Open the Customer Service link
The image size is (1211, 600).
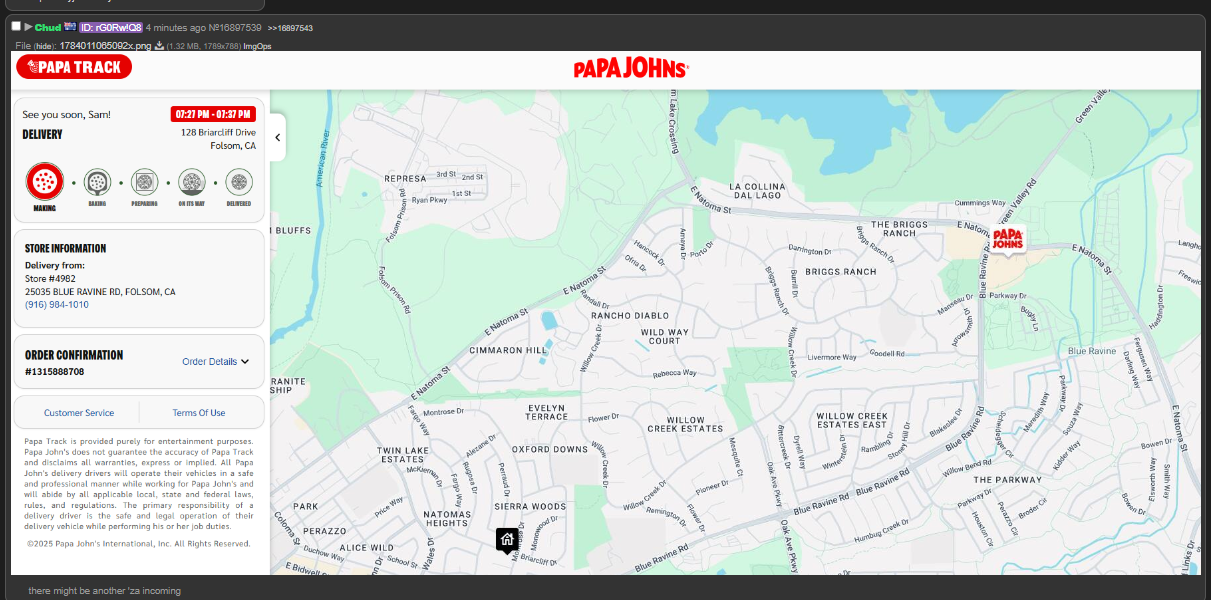pyautogui.click(x=79, y=413)
